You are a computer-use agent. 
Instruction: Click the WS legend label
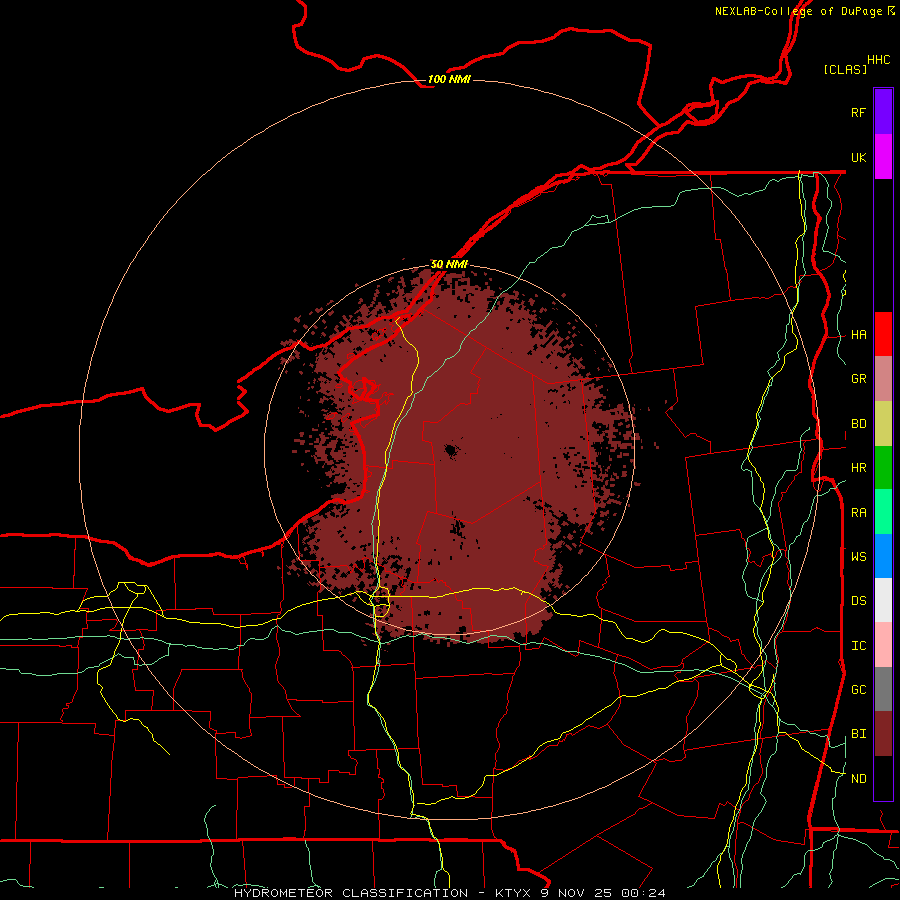(858, 557)
